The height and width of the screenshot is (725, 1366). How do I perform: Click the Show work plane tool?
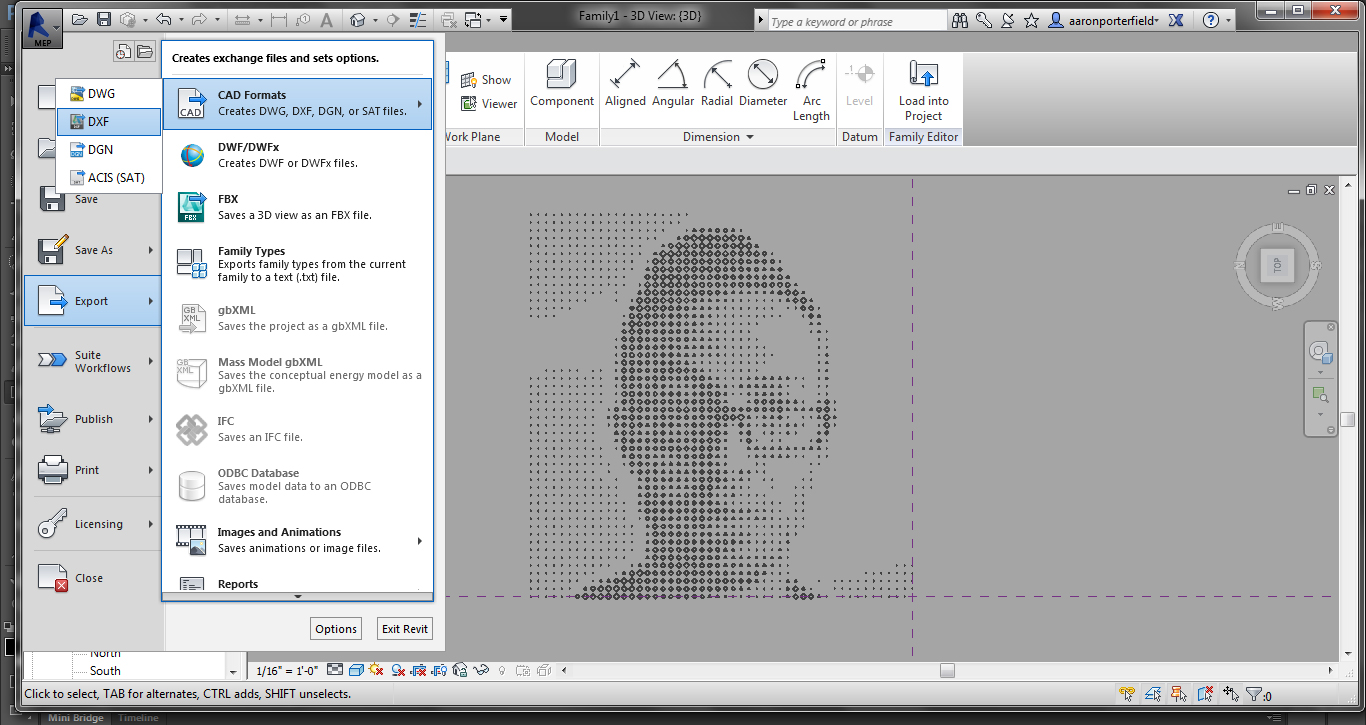(x=486, y=80)
